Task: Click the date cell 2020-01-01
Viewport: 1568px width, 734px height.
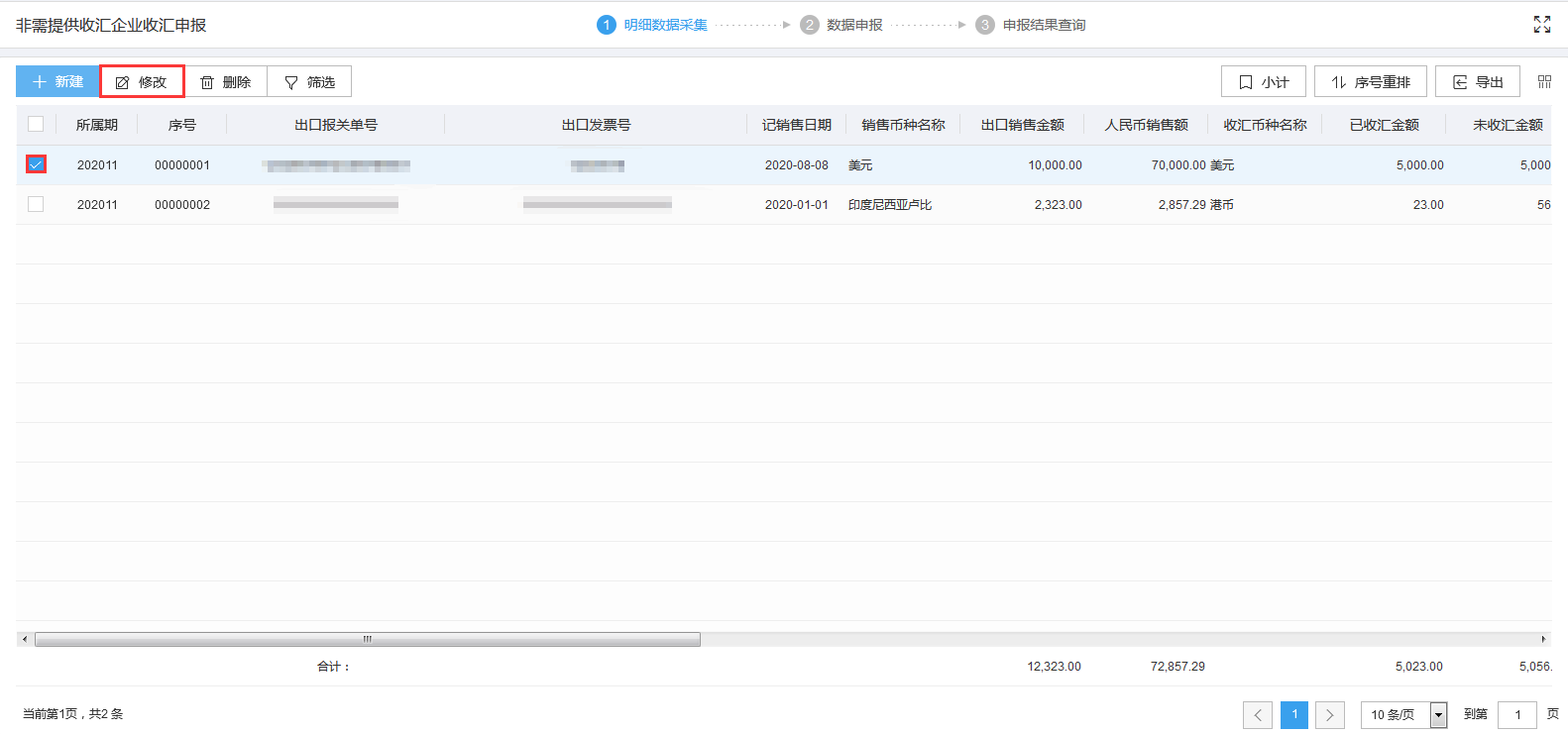Action: point(797,205)
